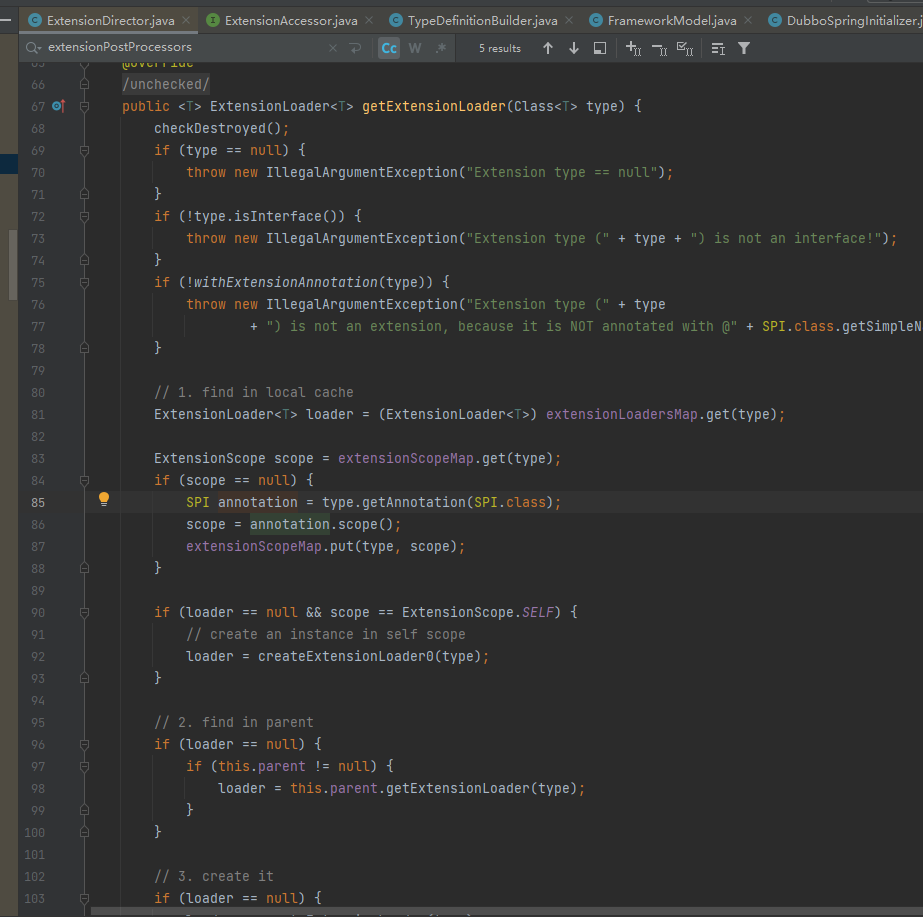This screenshot has width=923, height=917.
Task: Collapse the /unchecked/ annotation fold at line 66
Action: 84,84
